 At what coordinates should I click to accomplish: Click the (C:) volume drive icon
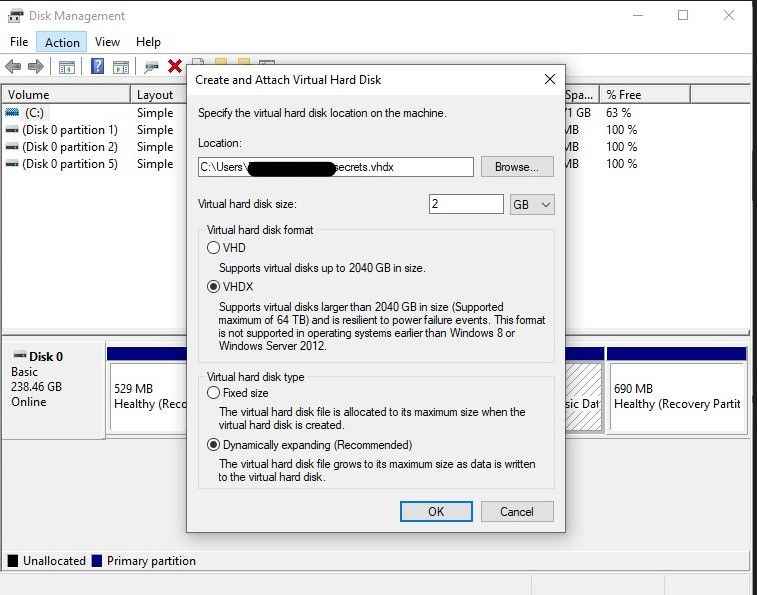(13, 113)
